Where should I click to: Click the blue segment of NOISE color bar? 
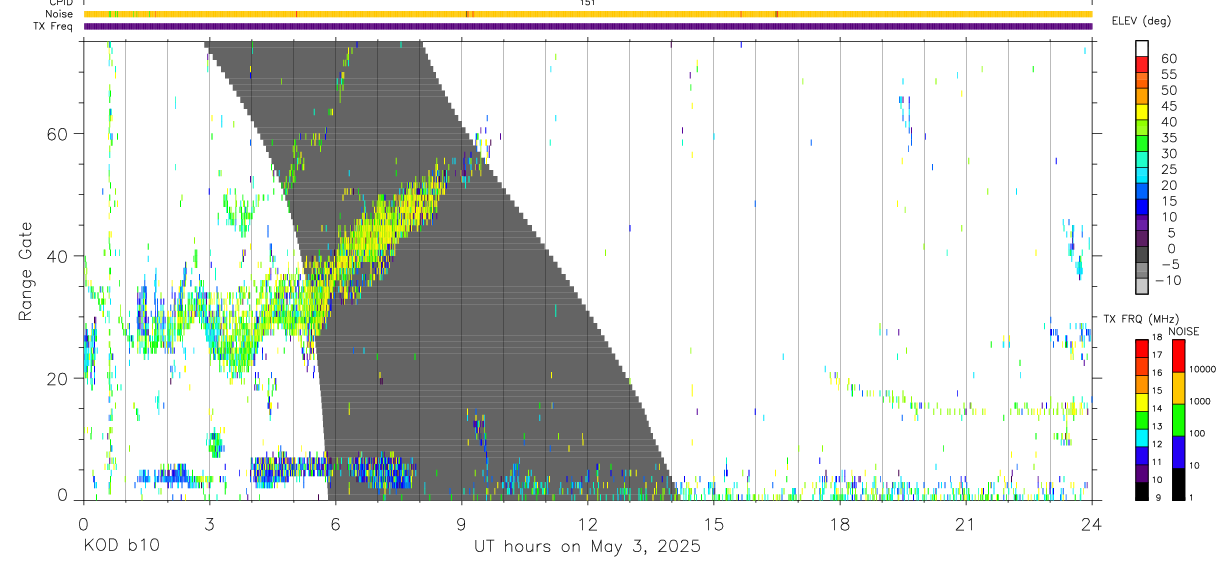pyautogui.click(x=1179, y=450)
